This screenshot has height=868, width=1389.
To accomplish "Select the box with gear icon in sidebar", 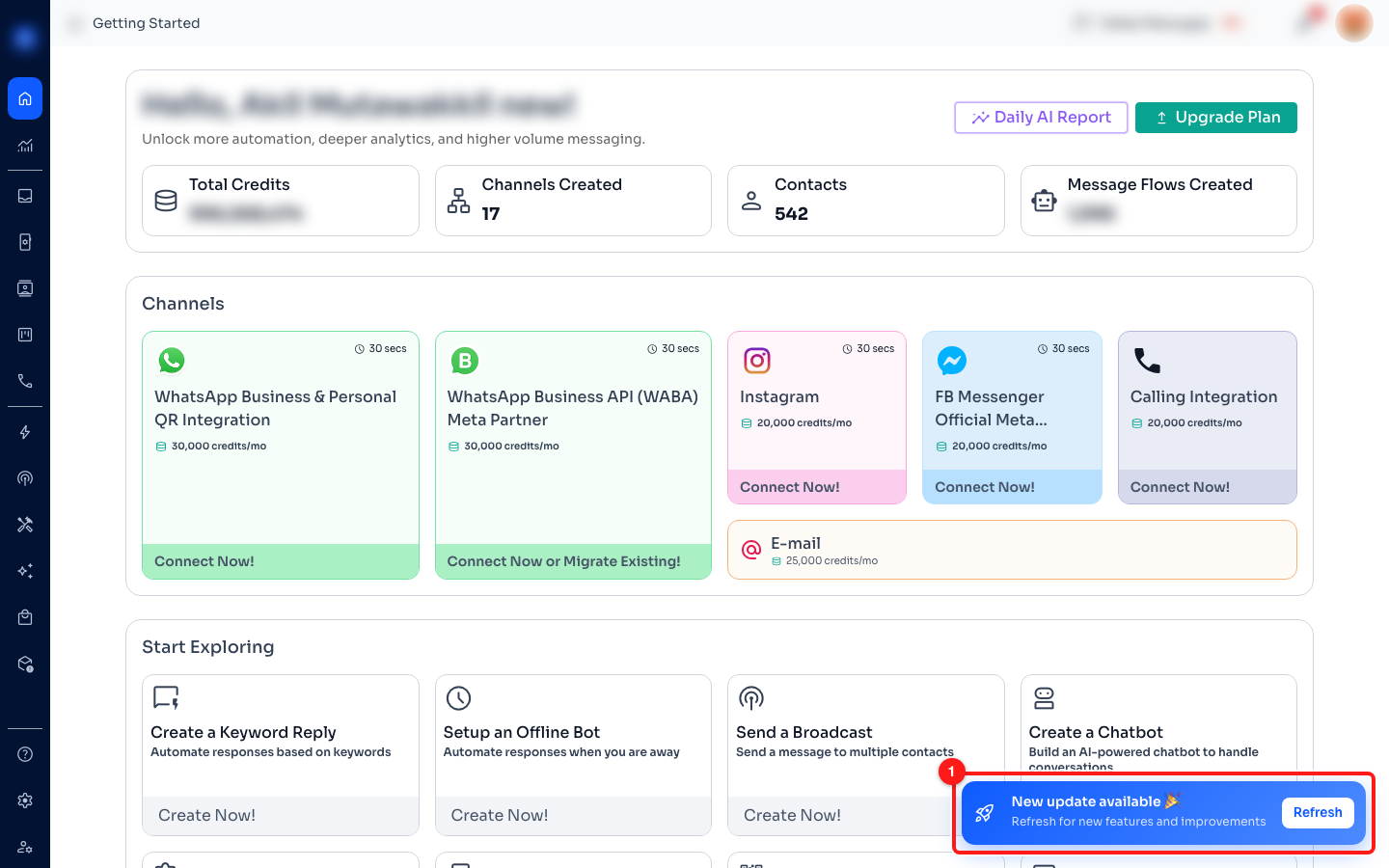I will 25,664.
